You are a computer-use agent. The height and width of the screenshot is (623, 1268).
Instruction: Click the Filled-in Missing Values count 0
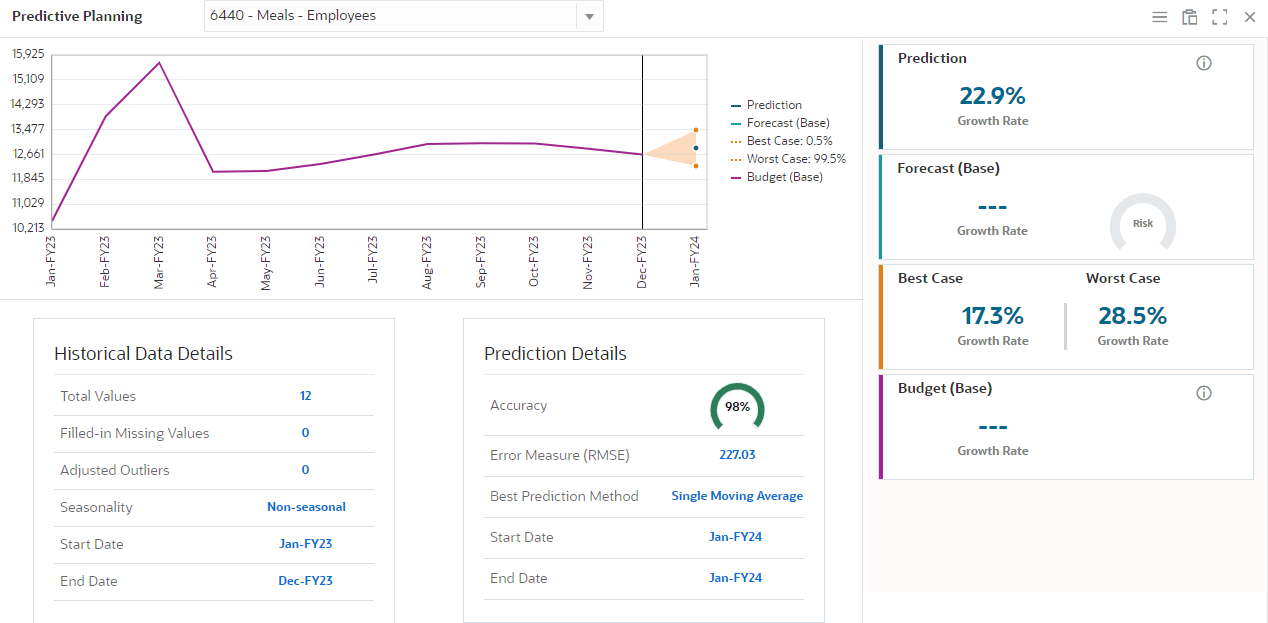tap(306, 433)
